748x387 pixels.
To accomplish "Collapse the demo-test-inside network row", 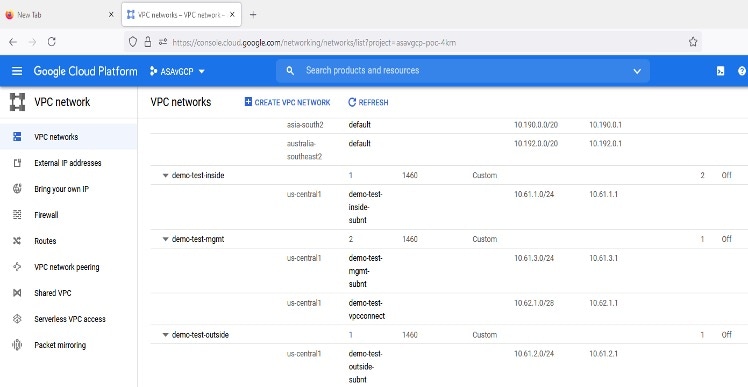I will click(x=166, y=176).
